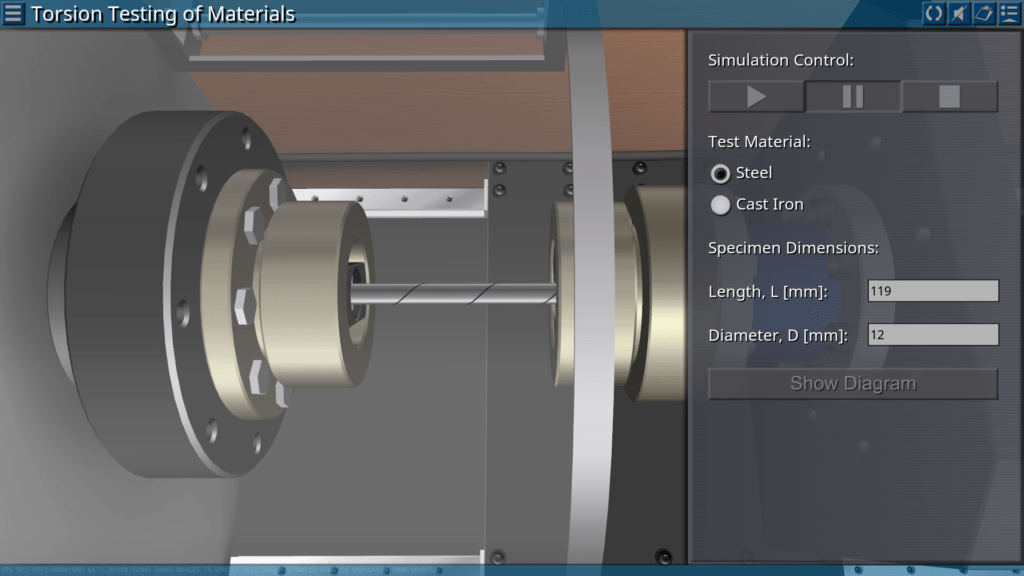
Task: Click the Length L input field
Action: tap(932, 291)
